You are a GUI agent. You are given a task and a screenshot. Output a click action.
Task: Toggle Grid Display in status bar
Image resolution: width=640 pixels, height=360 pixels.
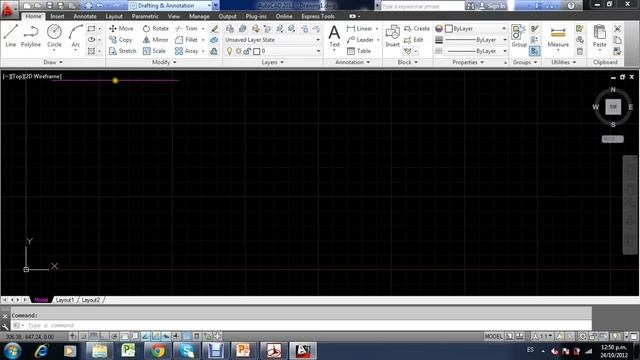coord(93,336)
